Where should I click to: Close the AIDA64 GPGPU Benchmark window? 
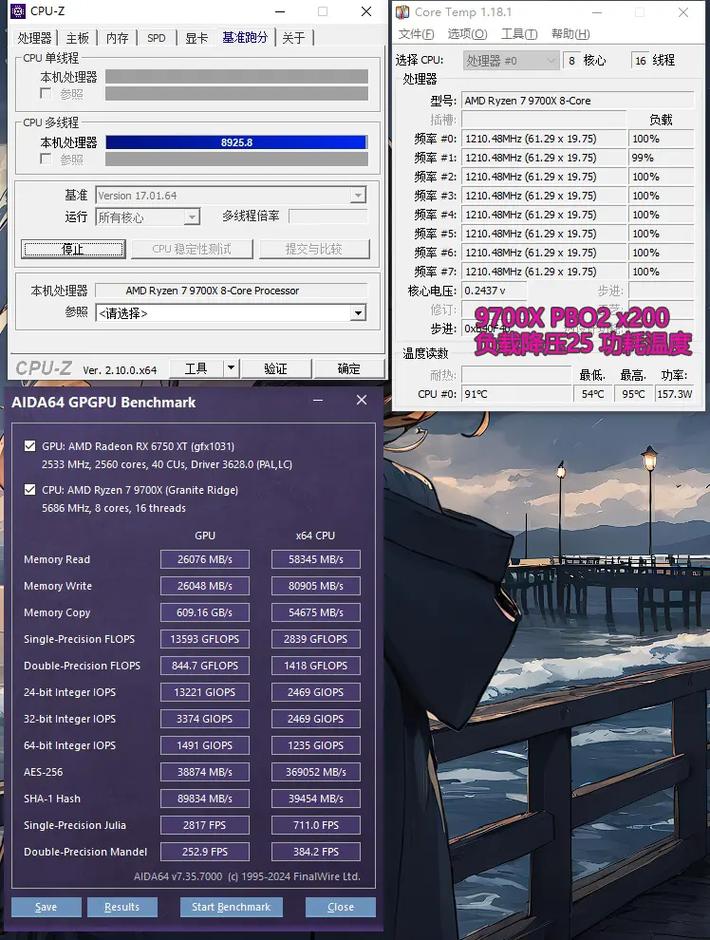(x=361, y=401)
